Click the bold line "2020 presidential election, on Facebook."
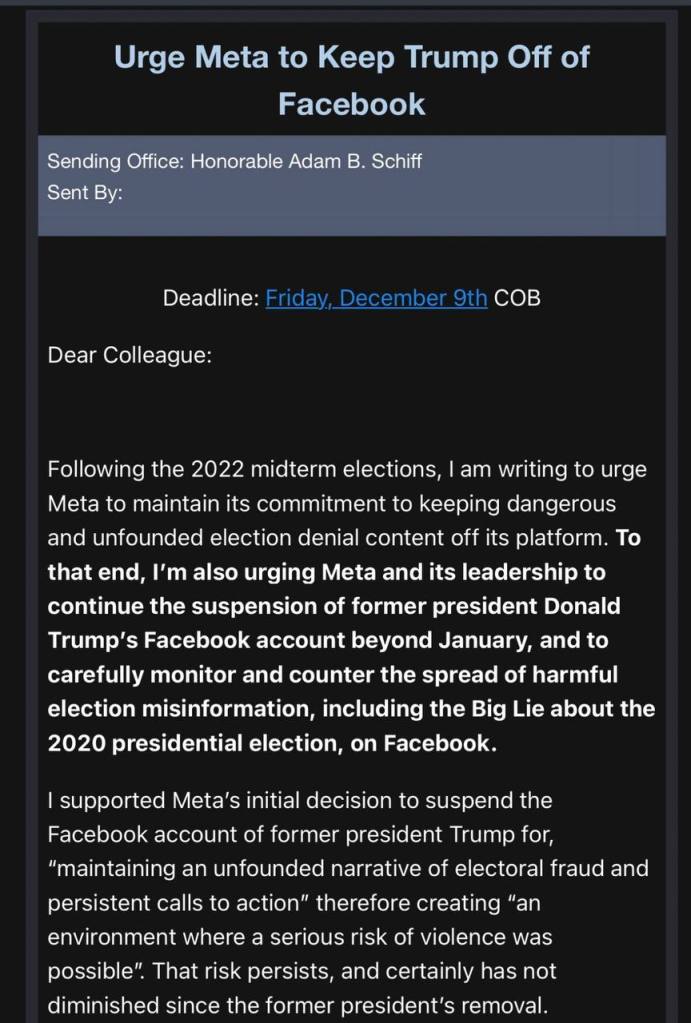 point(272,744)
